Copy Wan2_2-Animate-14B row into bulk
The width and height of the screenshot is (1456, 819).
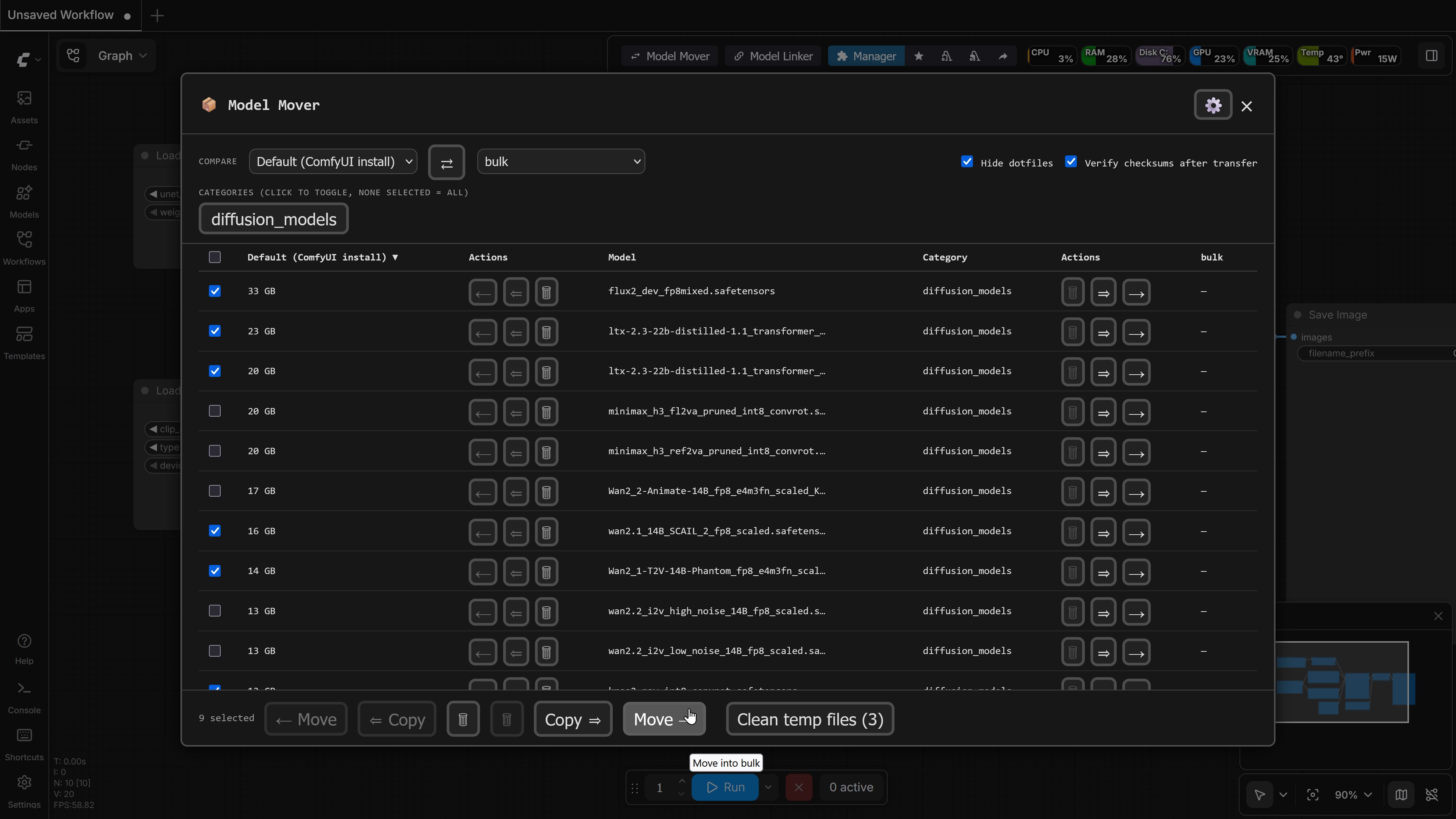point(1103,492)
